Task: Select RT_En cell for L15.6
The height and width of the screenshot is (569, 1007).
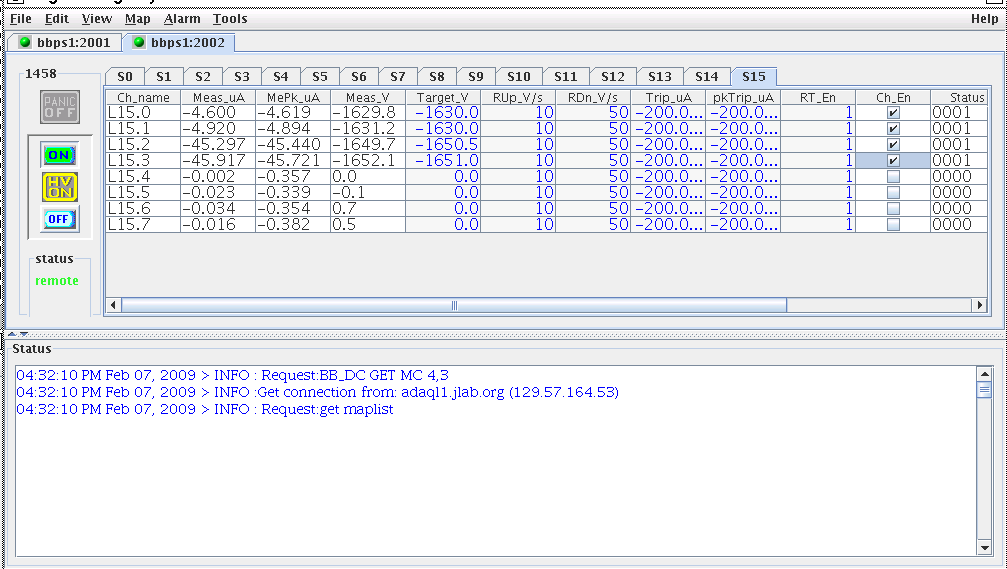Action: pos(818,209)
